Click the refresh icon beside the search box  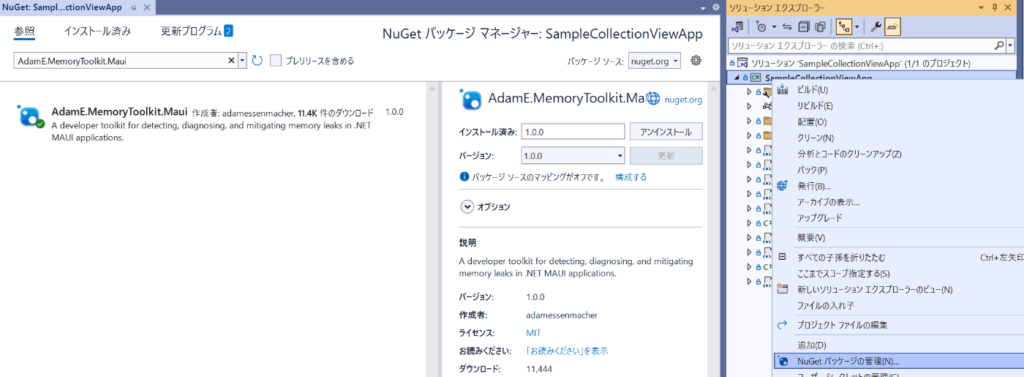257,61
